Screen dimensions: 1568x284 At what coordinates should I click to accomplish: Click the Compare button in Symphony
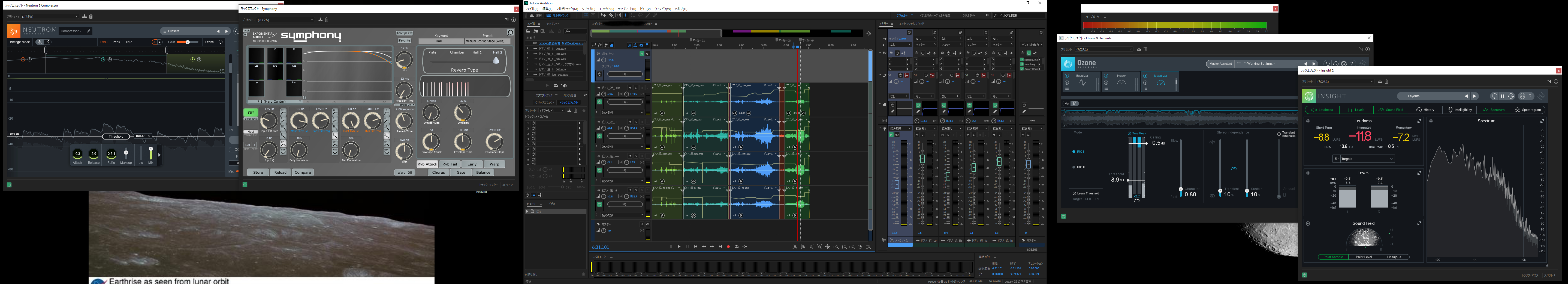(303, 173)
